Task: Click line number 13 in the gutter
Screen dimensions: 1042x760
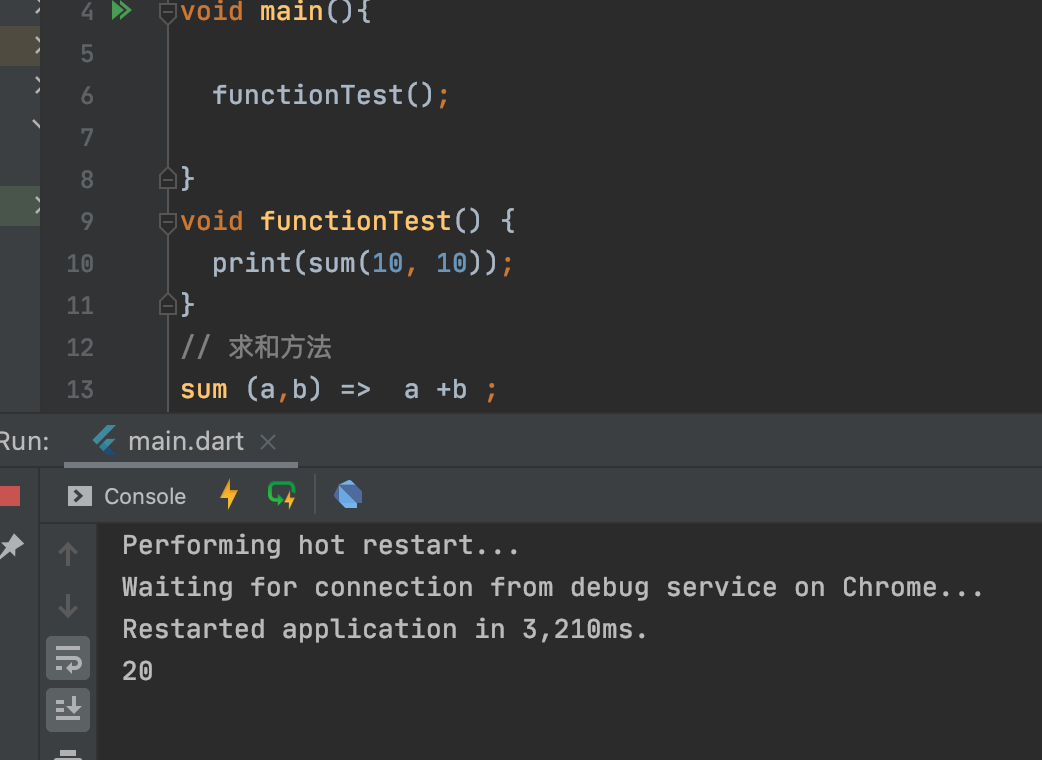Action: (80, 390)
